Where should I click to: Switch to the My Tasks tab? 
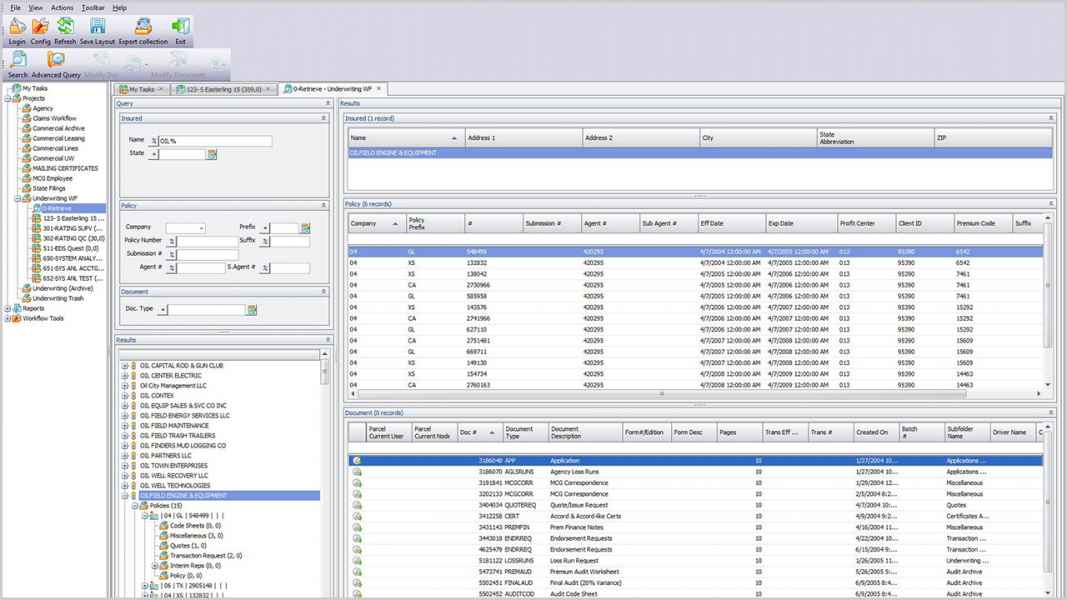click(138, 89)
